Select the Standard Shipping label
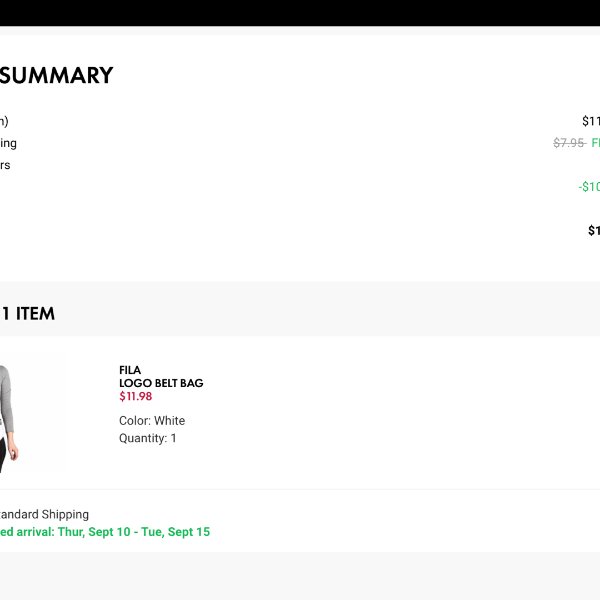600x600 pixels. [44, 514]
